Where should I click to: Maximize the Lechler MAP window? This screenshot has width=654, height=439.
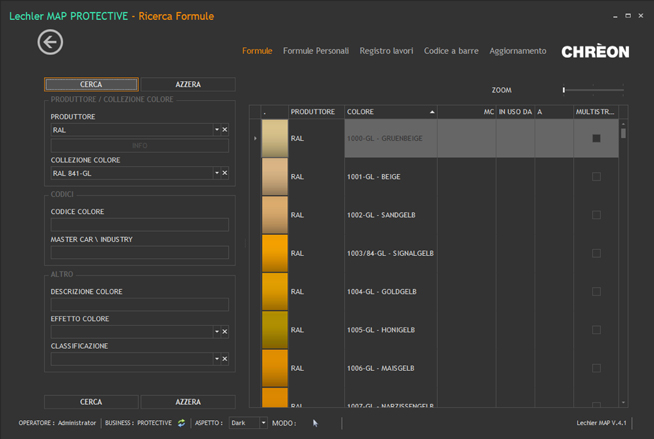628,16
